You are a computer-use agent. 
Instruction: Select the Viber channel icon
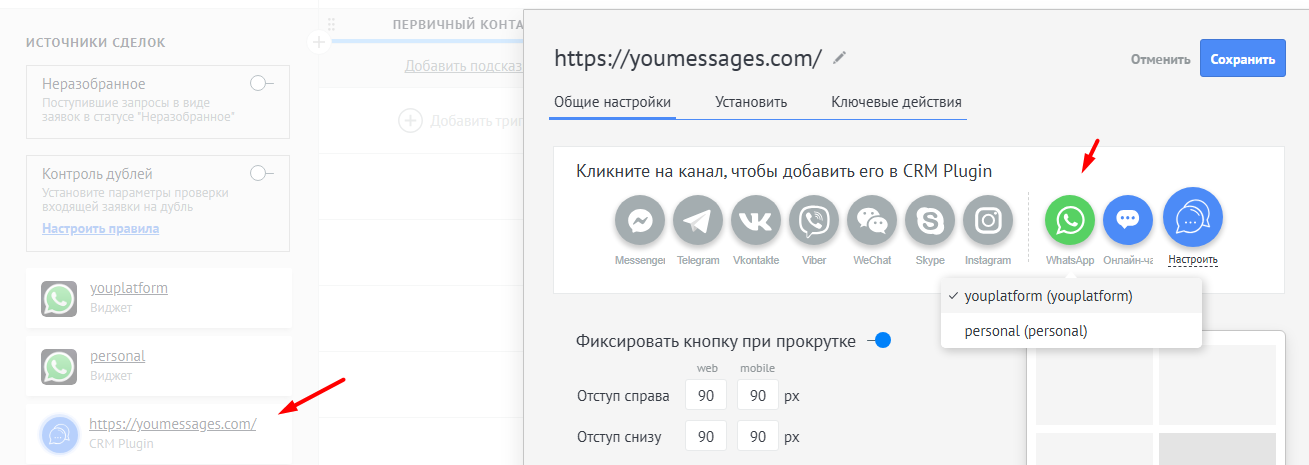(814, 220)
